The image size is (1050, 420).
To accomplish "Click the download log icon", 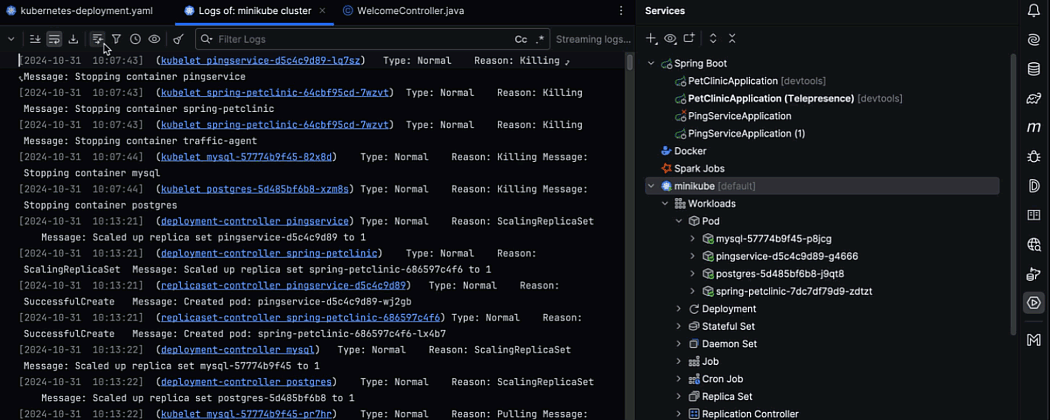I will [x=74, y=40].
